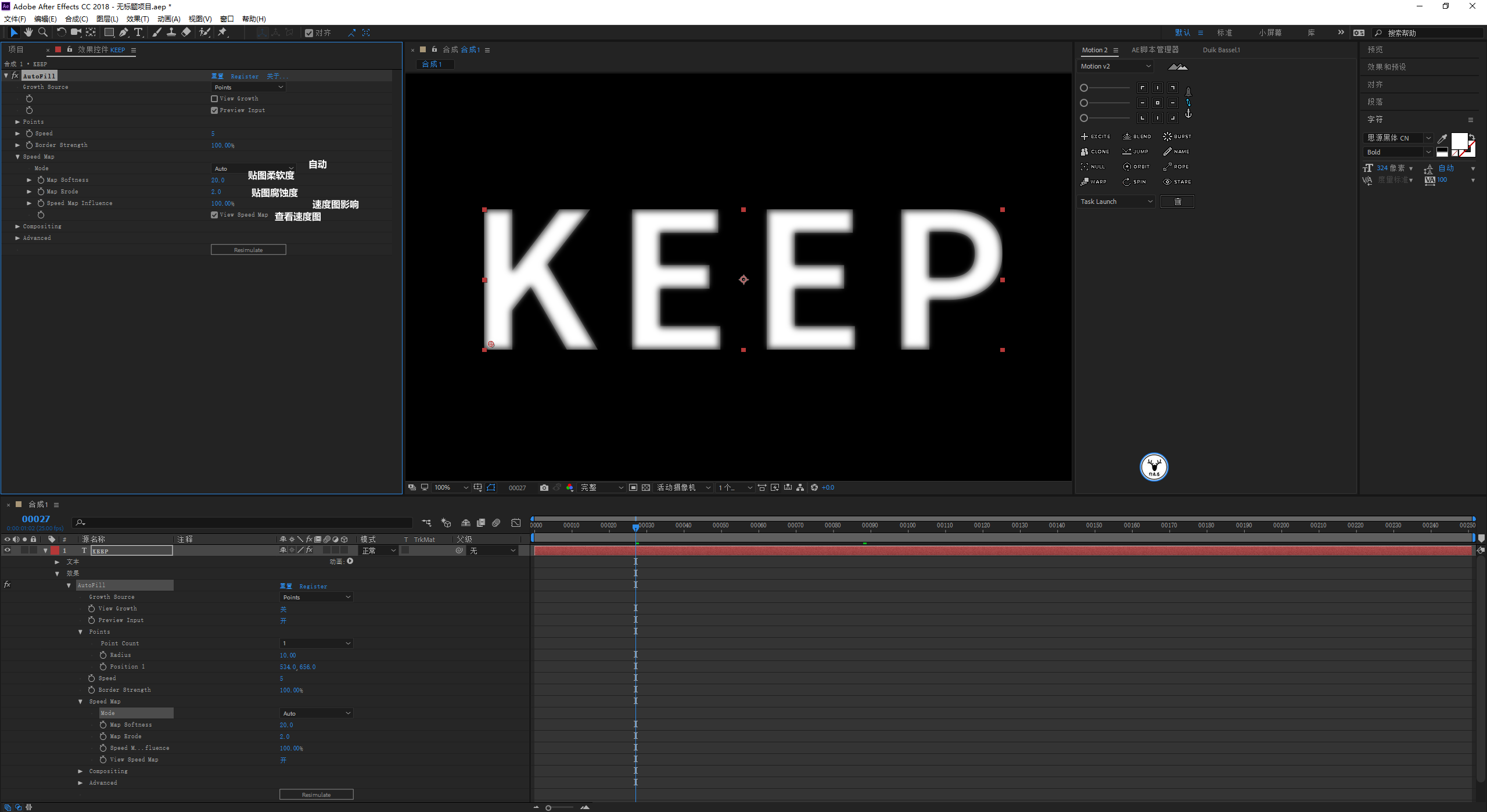Expand the Compositing group in effect controls
This screenshot has width=1487, height=812.
click(x=17, y=227)
